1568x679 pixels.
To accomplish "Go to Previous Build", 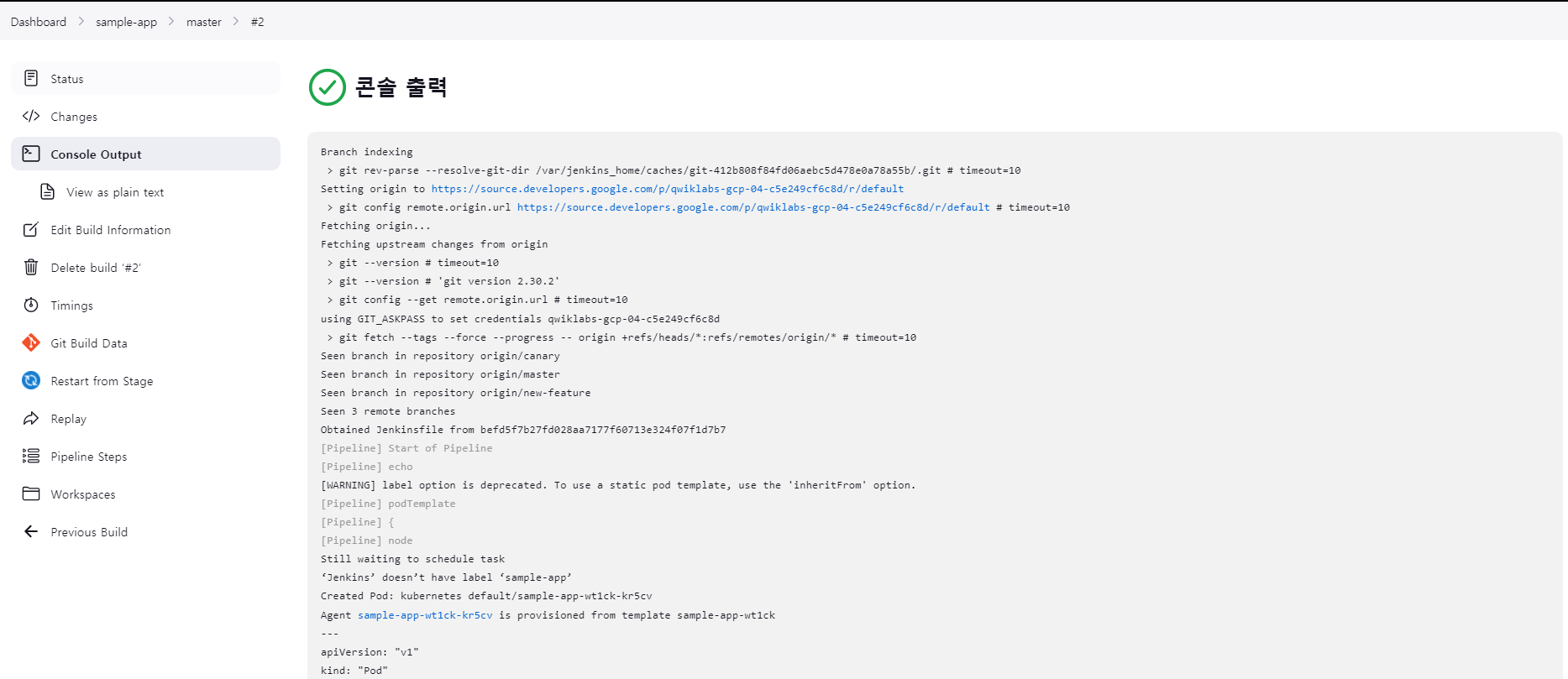I will [145, 531].
